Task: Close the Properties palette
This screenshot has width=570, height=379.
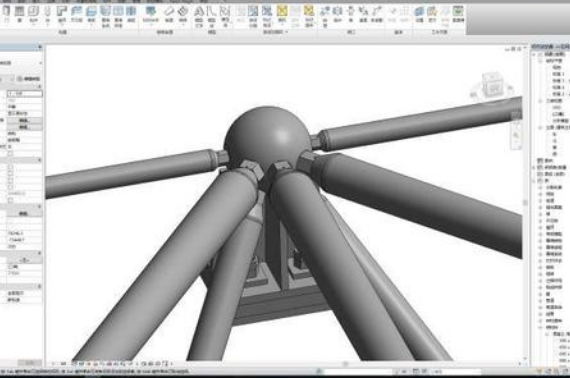Action: (x=40, y=47)
